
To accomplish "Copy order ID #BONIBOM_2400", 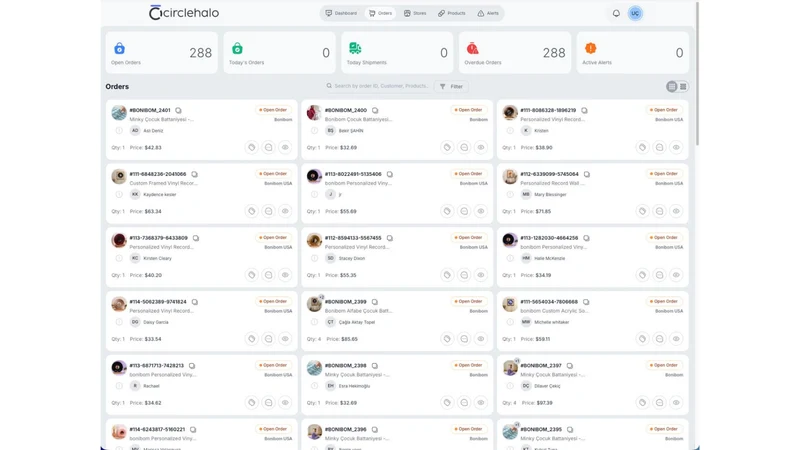I will click(375, 110).
